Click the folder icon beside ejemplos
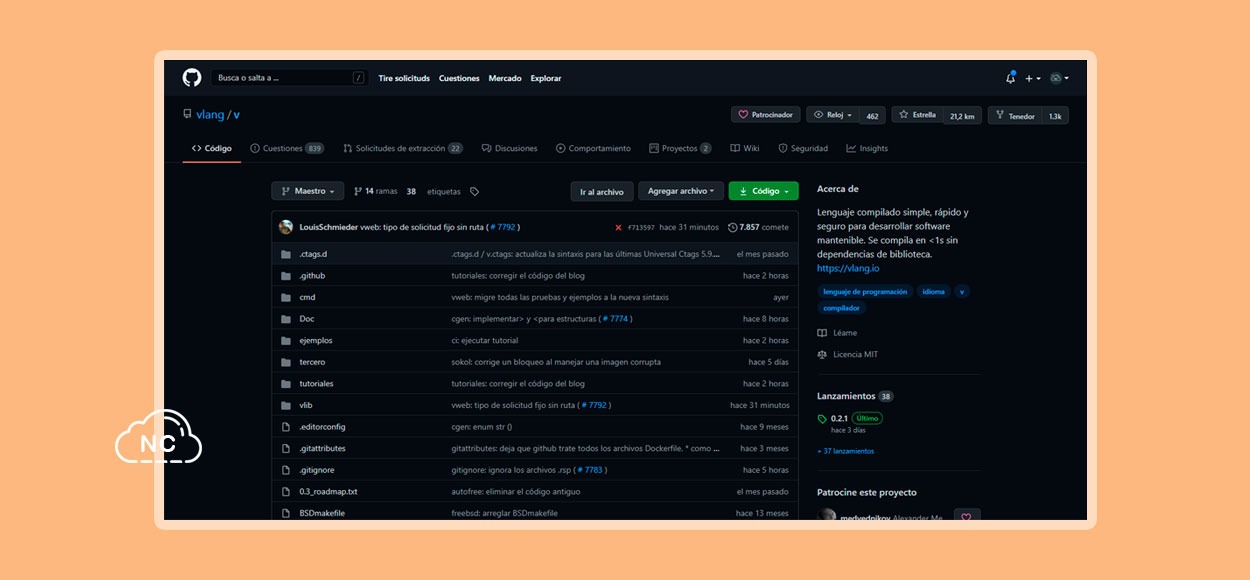Viewport: 1250px width, 580px height. (286, 340)
